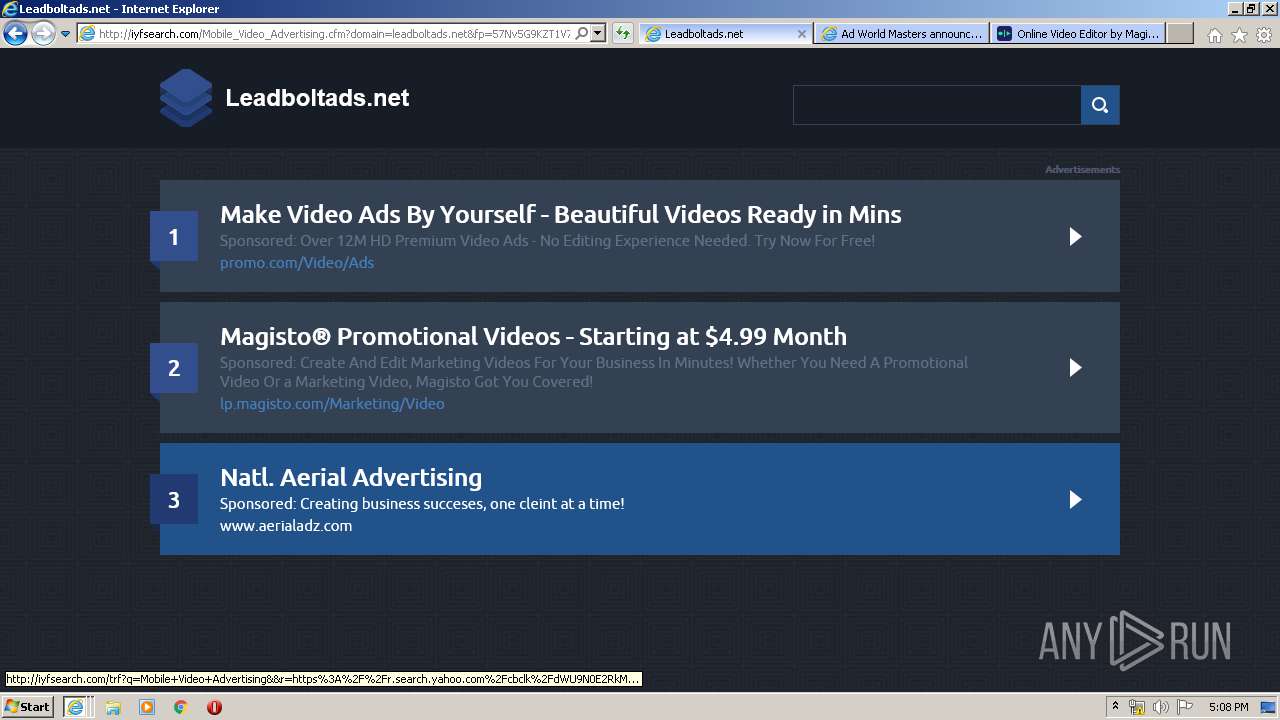Click the number 1 badge
Screen dimensions: 1280x720
click(x=174, y=237)
